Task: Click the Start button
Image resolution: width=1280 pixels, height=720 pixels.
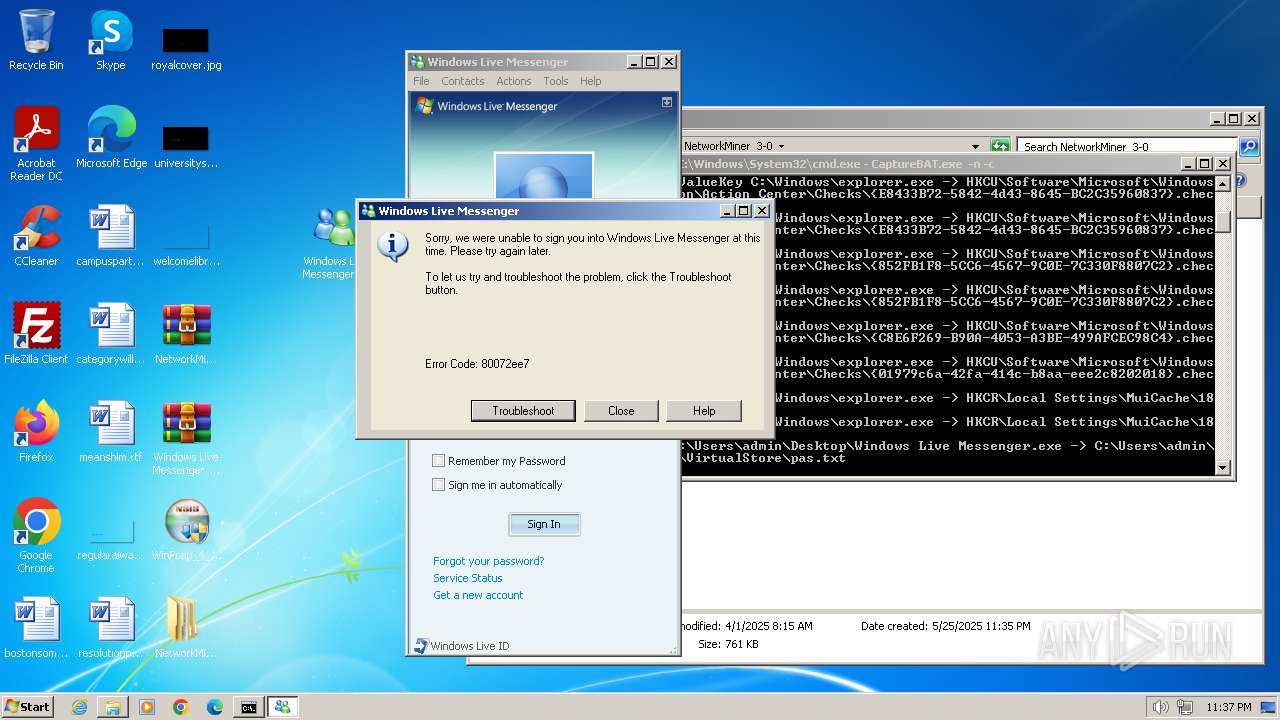Action: pos(28,706)
